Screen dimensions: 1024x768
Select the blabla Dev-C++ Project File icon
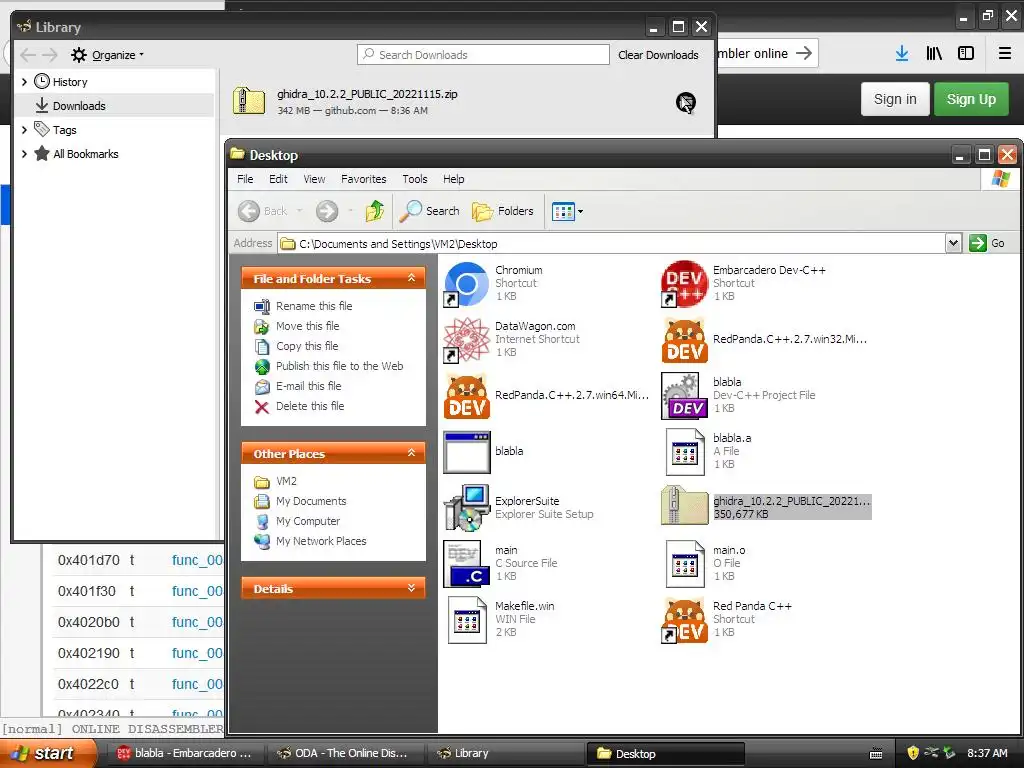click(684, 396)
